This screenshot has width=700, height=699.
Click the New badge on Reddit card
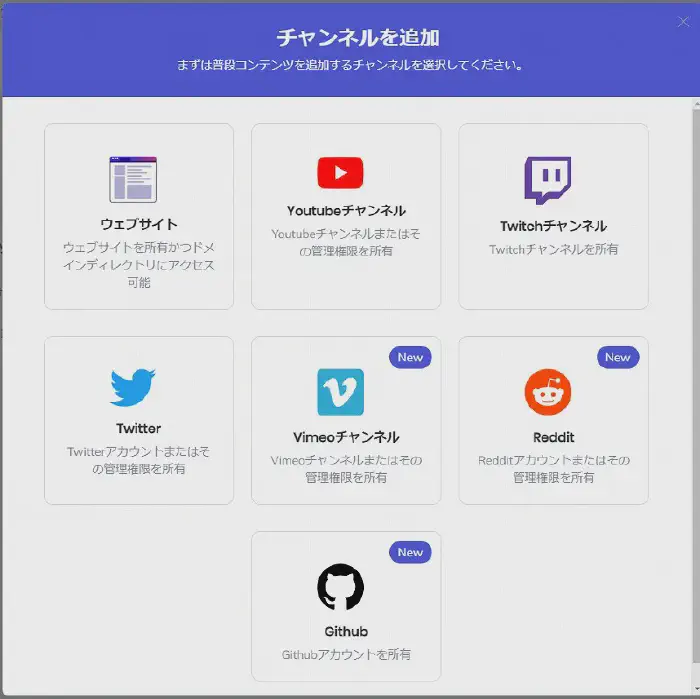point(618,357)
